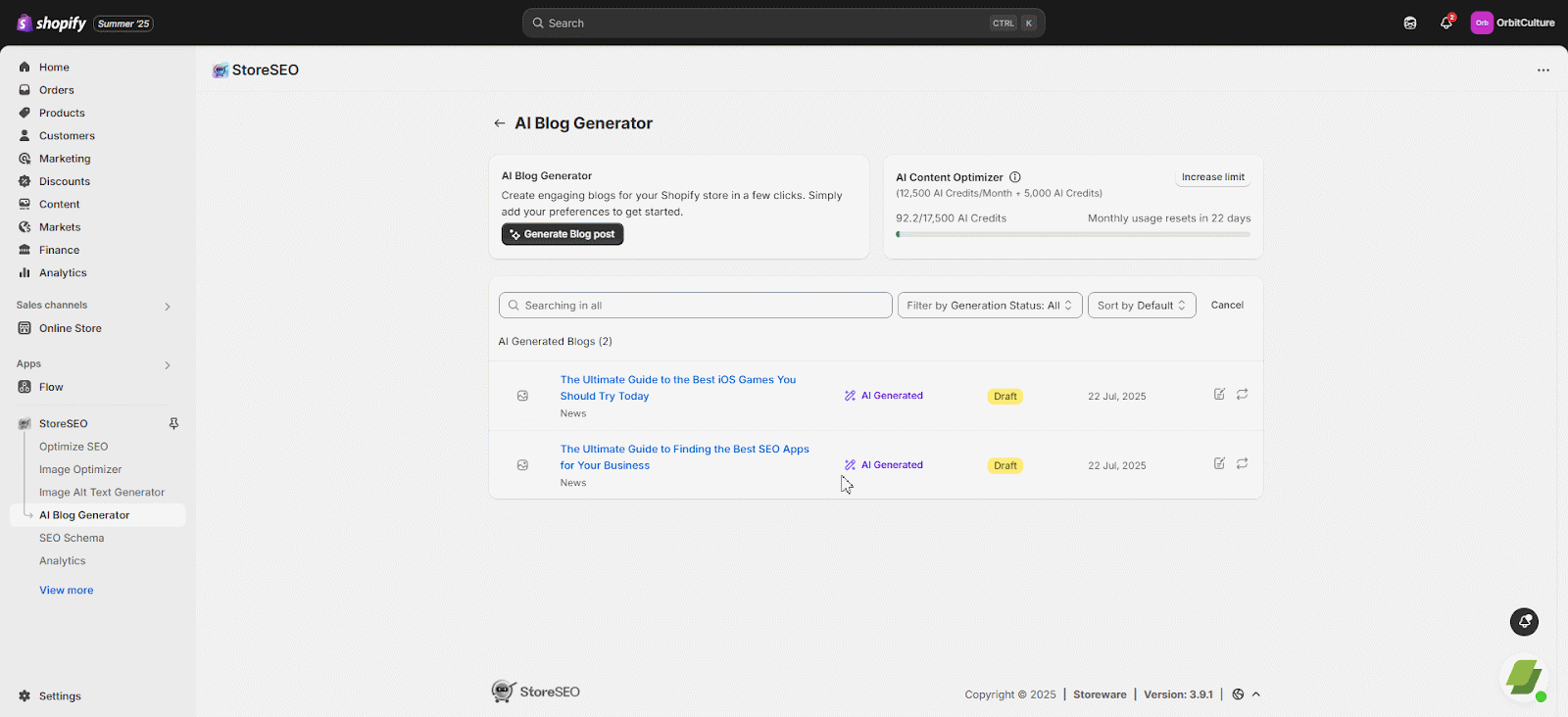Click the thumbnail icon of iOS Games blog
The image size is (1568, 717).
tap(522, 396)
